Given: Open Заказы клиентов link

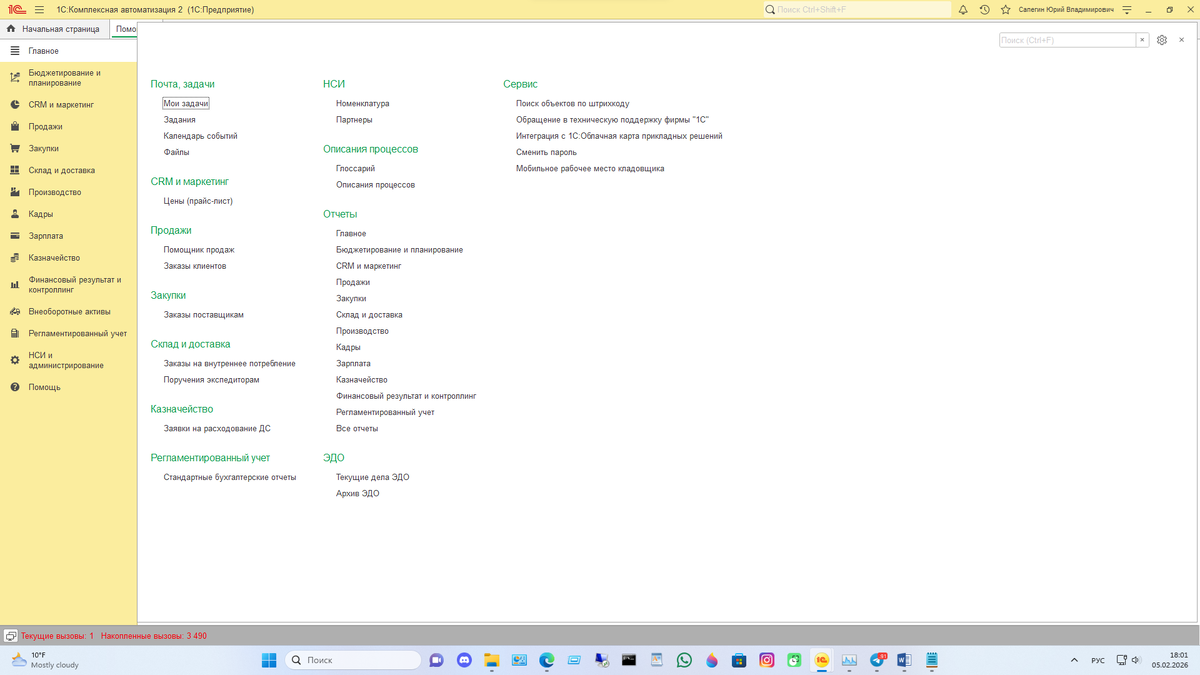Looking at the screenshot, I should (195, 266).
